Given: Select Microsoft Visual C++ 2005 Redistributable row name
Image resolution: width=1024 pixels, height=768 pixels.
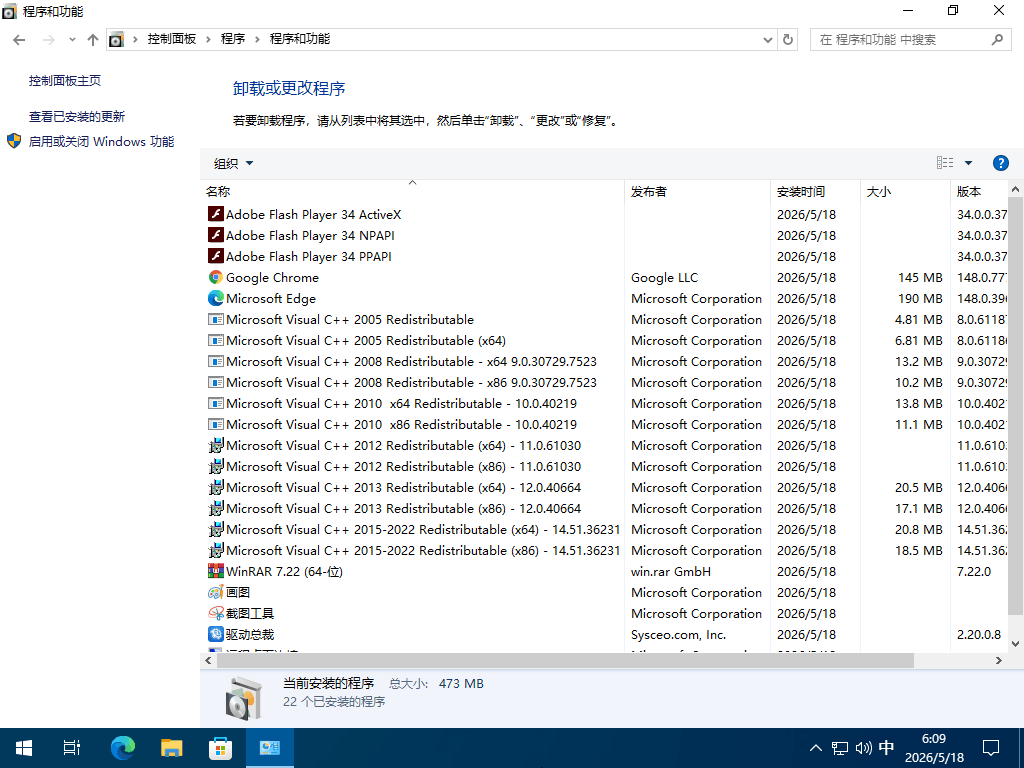Looking at the screenshot, I should [350, 319].
